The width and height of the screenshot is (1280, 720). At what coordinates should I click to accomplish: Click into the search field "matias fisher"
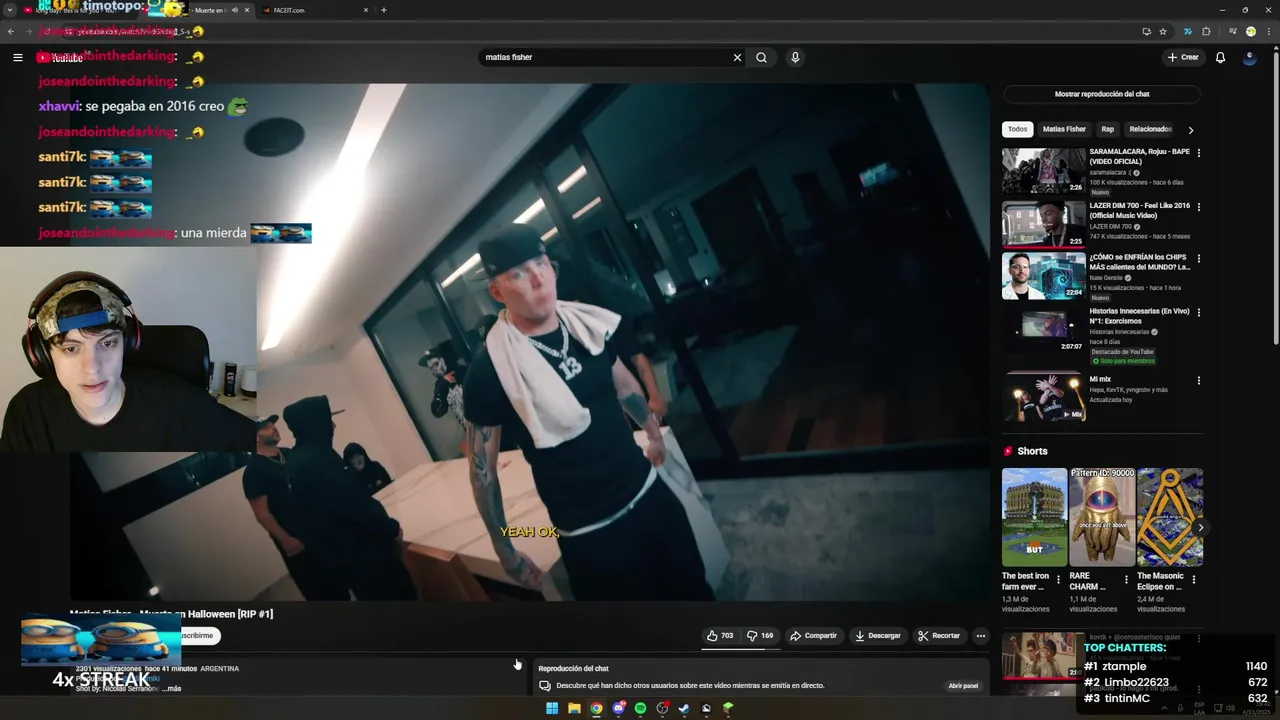(x=605, y=57)
